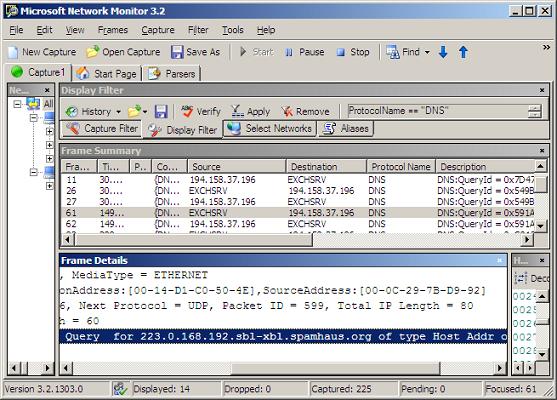Select the spamhaus.org Query line
The image size is (557, 400).
click(x=283, y=336)
